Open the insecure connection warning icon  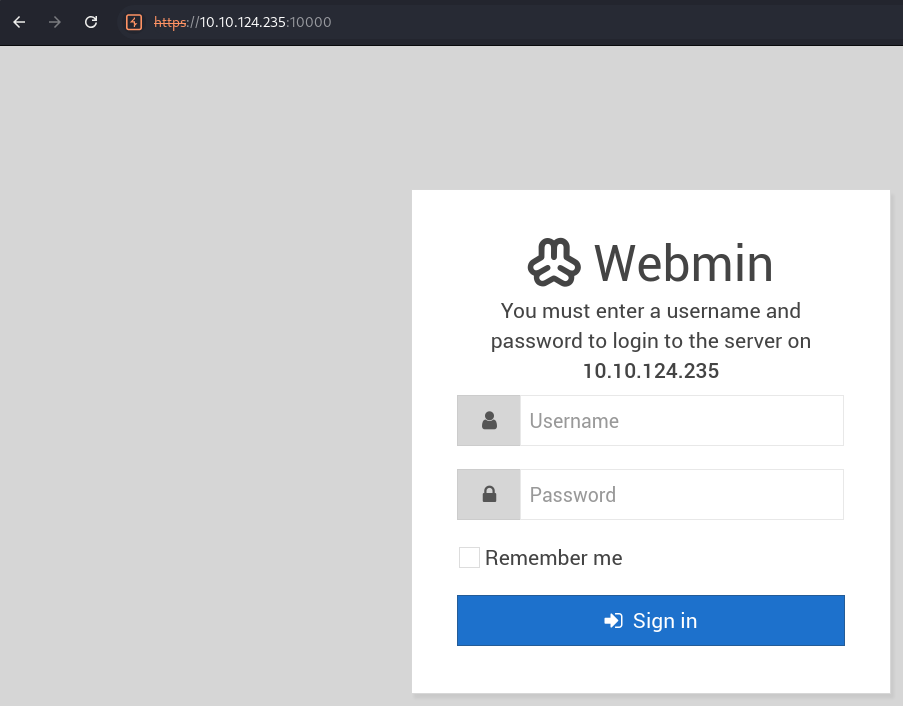(134, 22)
